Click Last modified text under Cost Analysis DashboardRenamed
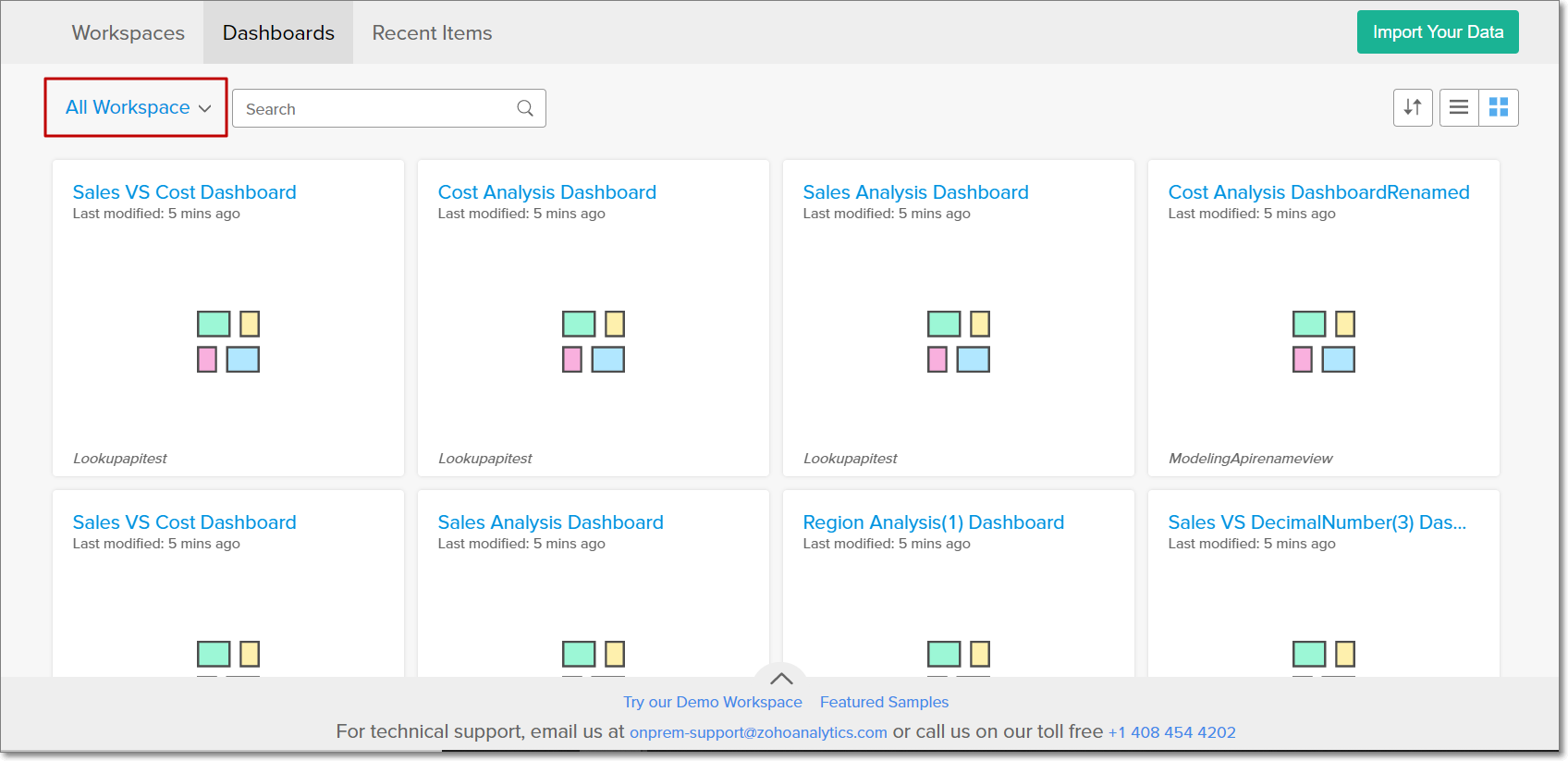1568x761 pixels. (x=1252, y=214)
